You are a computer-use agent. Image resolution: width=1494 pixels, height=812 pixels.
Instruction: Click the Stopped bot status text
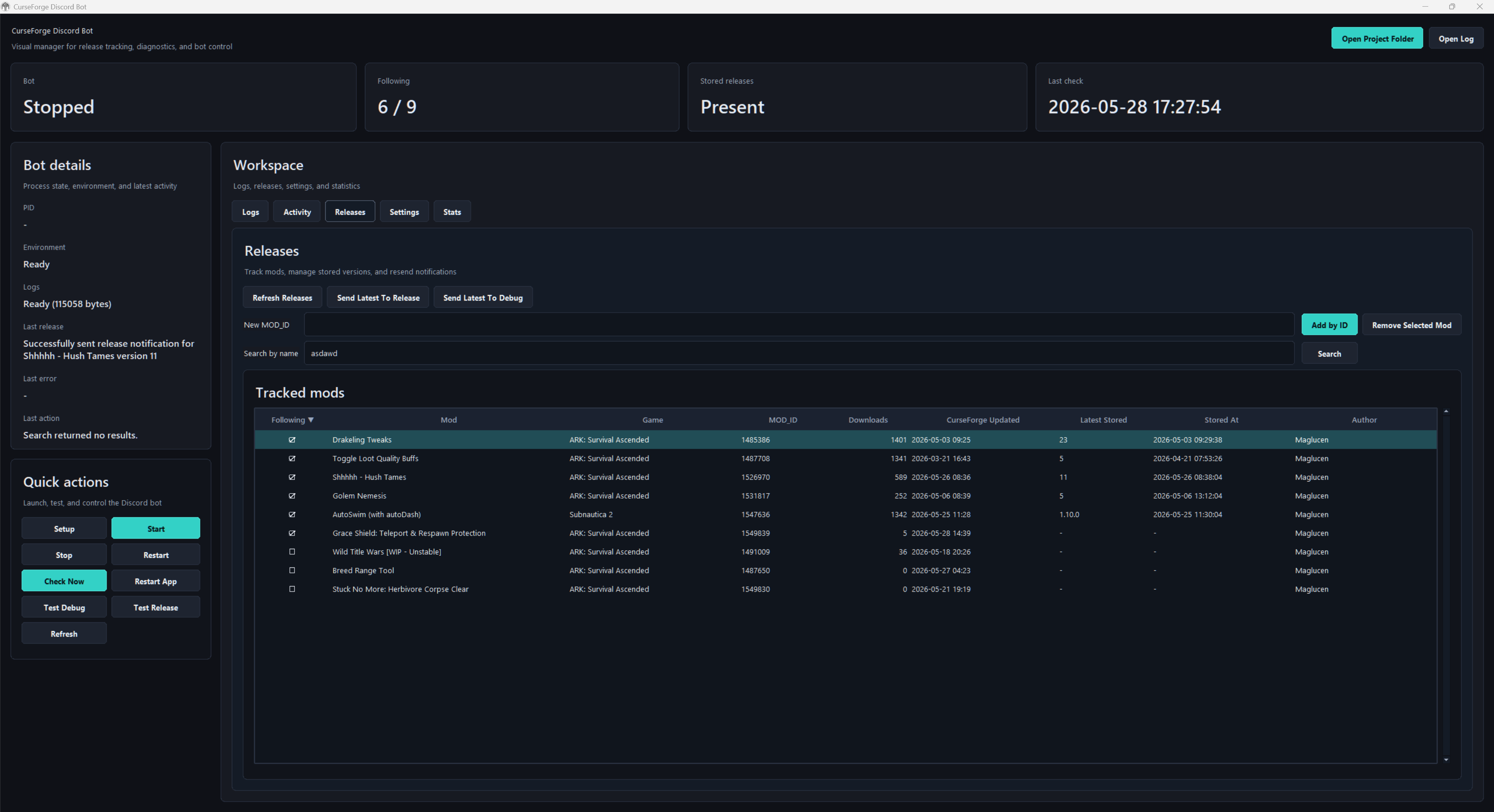tap(59, 107)
